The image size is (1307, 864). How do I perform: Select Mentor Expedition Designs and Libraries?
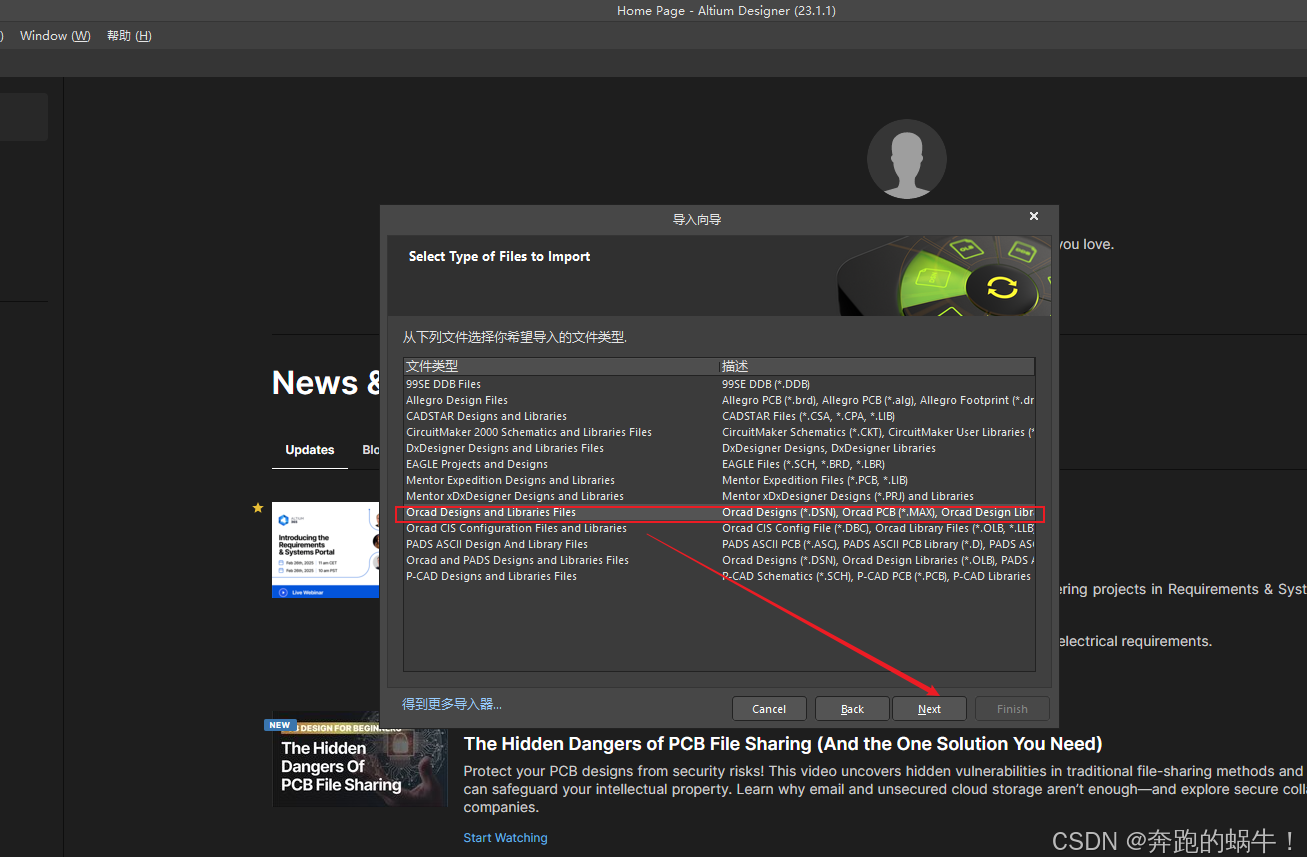[x=719, y=480]
